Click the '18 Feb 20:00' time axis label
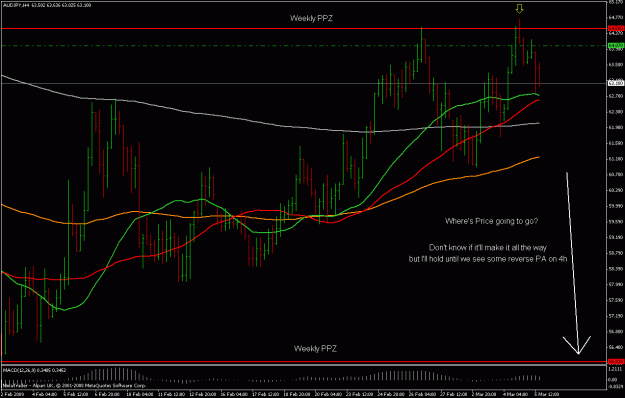 296,394
